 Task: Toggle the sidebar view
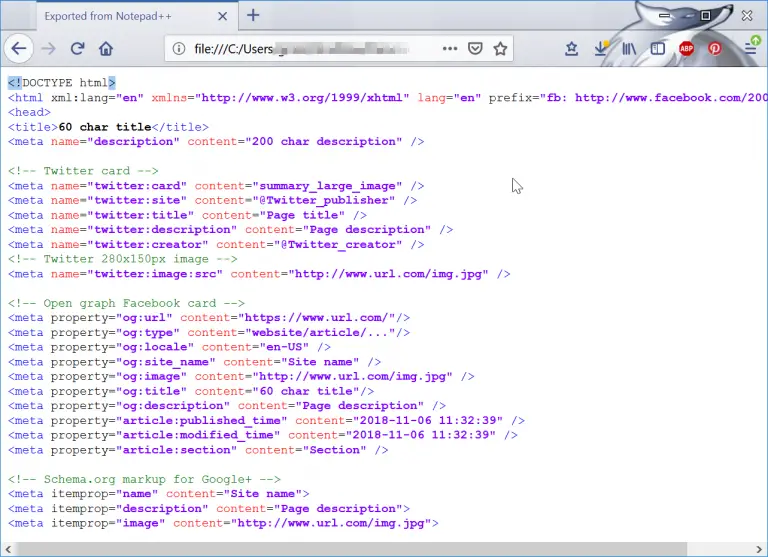coord(657,48)
